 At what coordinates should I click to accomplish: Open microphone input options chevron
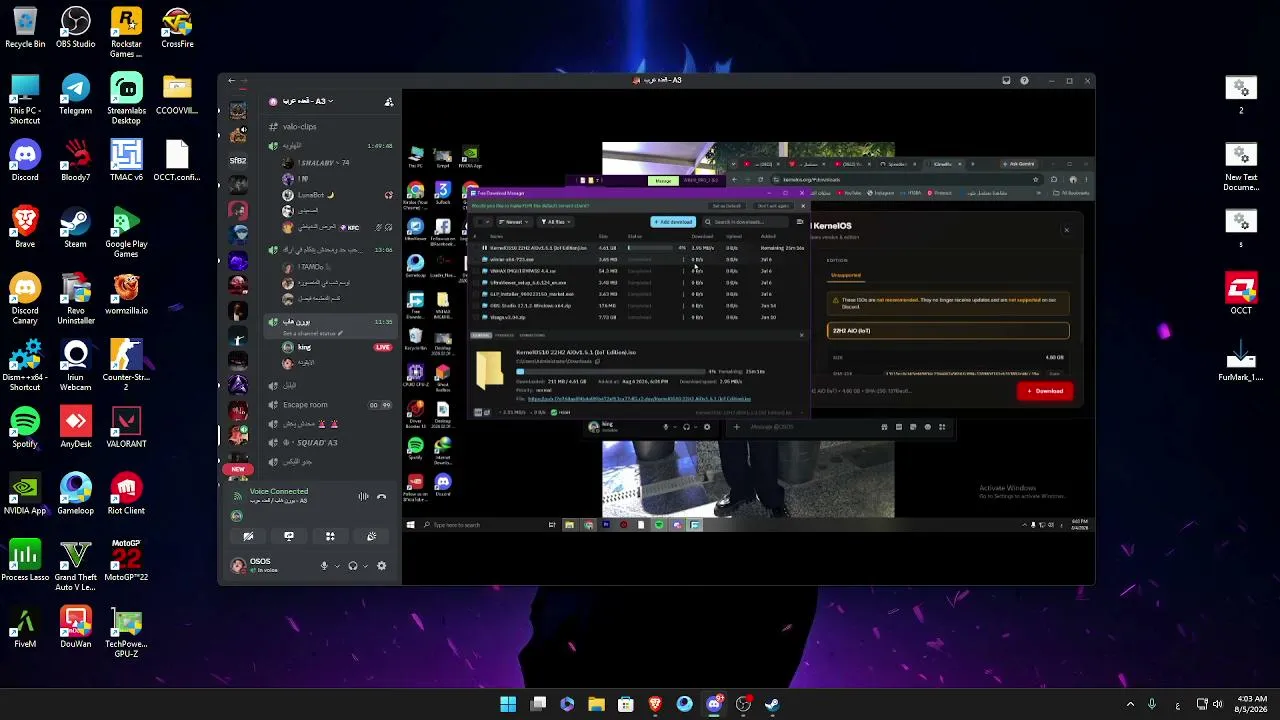pos(336,566)
